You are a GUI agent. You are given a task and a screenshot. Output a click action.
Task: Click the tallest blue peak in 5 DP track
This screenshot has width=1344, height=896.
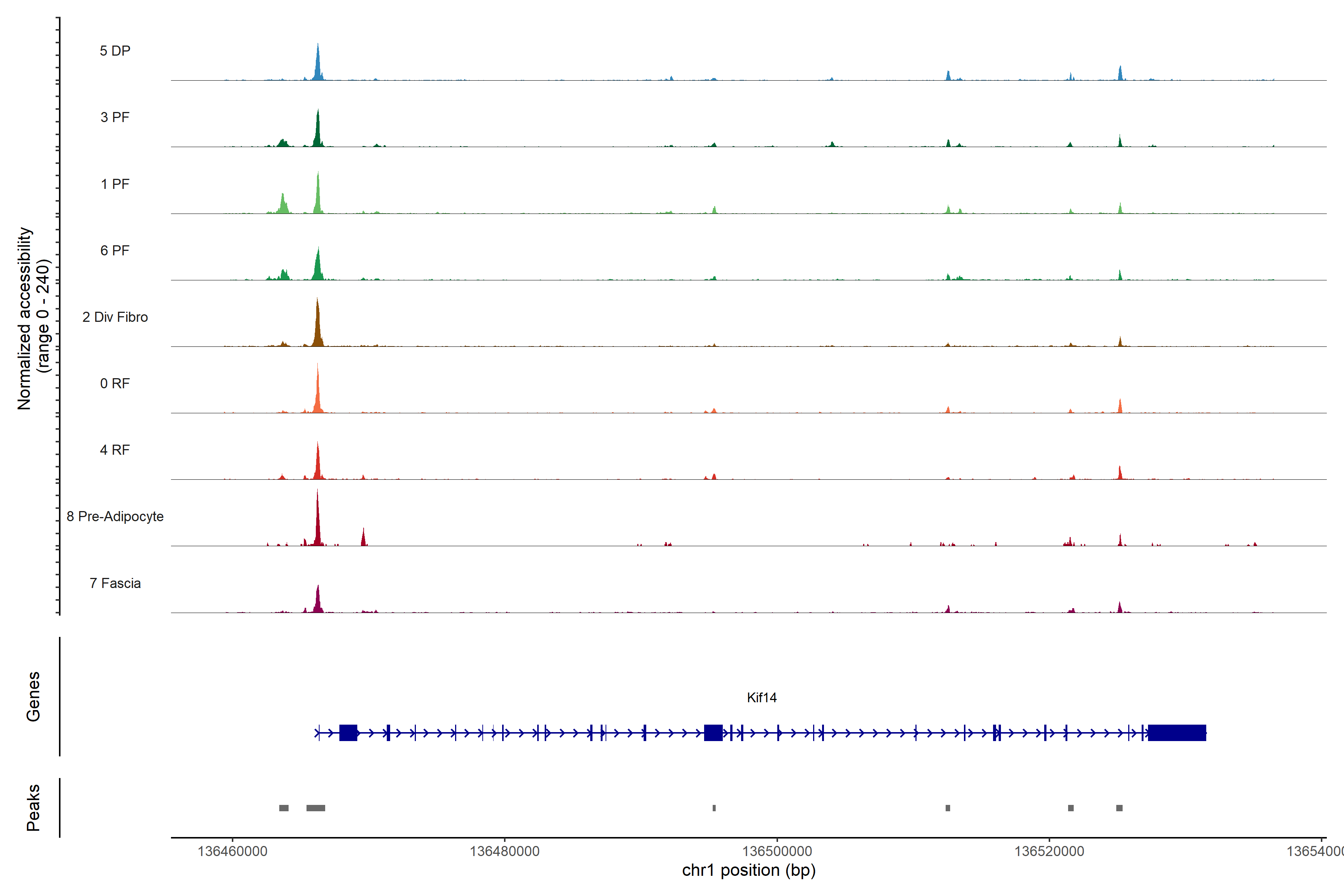point(318,63)
